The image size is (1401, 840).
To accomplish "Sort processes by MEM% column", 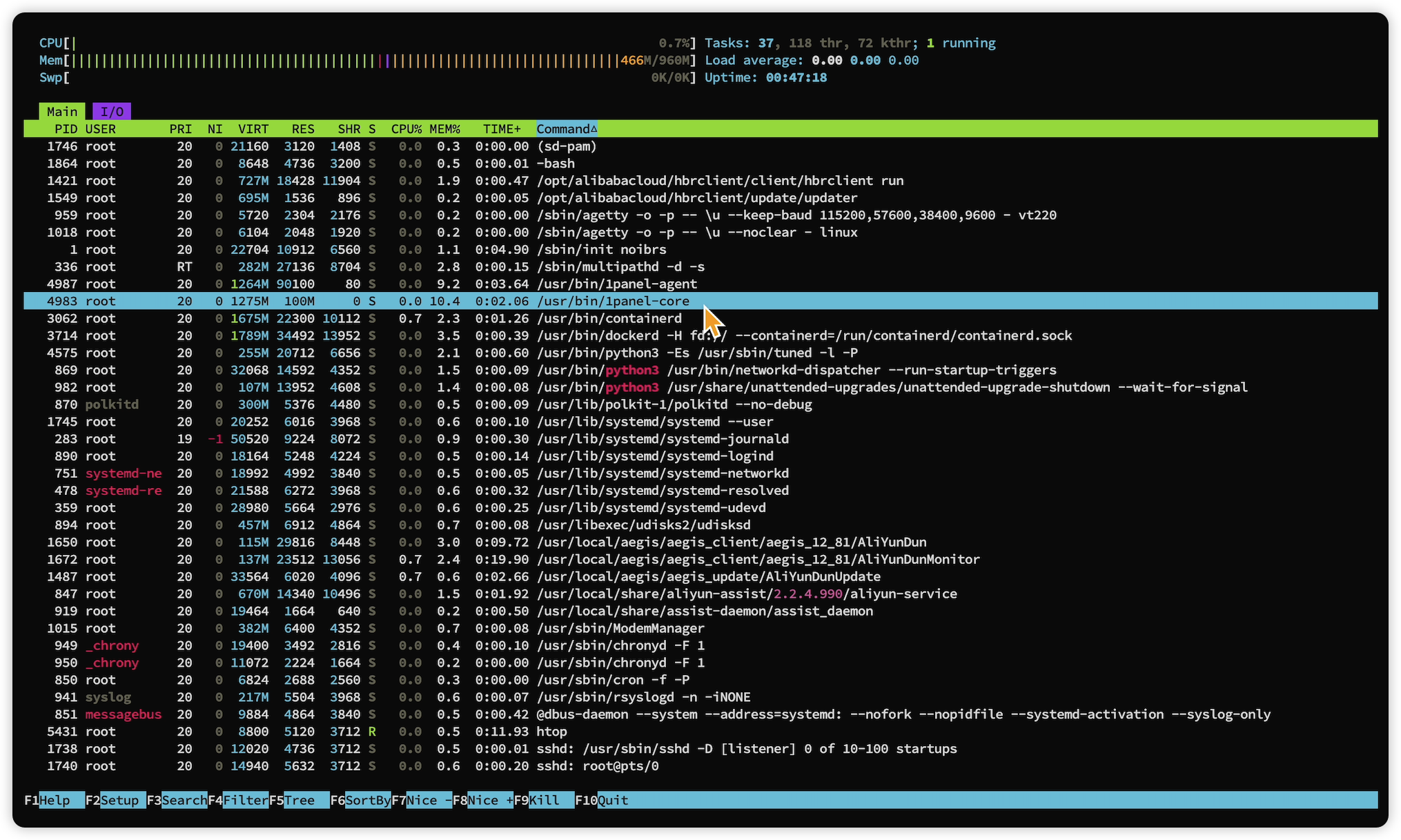I will pyautogui.click(x=444, y=129).
